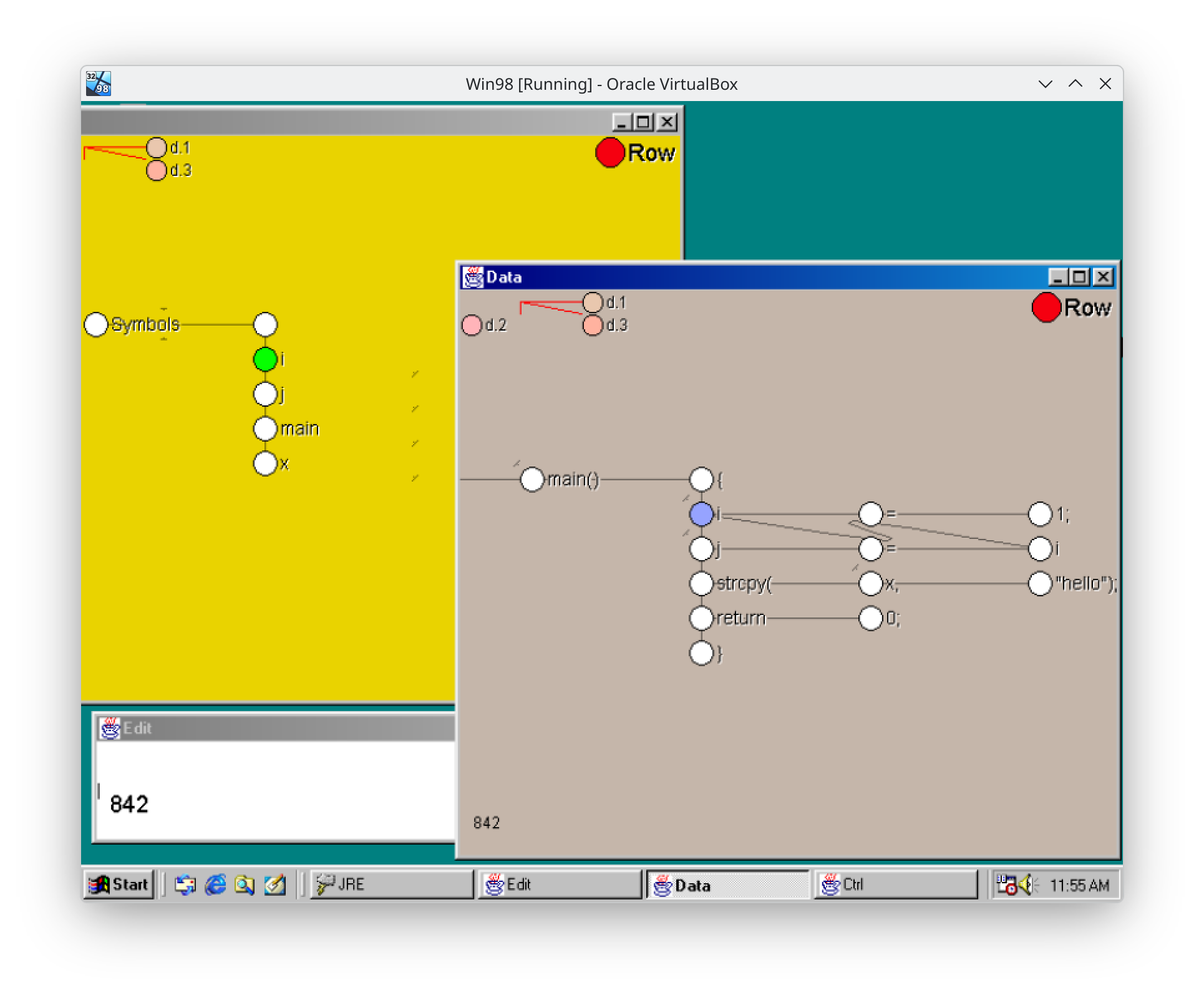Click the red Row circle in Data window
Viewport: 1204px width, 998px height.
[x=1046, y=308]
